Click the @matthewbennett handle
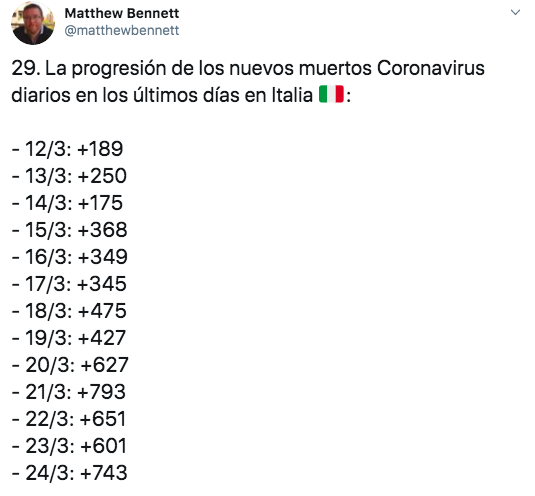This screenshot has height=496, width=535. 122,30
